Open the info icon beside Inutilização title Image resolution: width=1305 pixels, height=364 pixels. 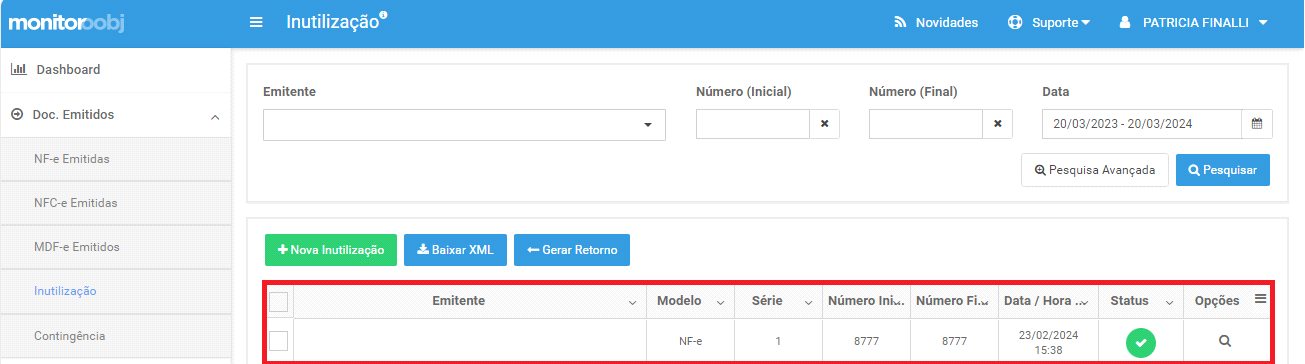click(384, 14)
